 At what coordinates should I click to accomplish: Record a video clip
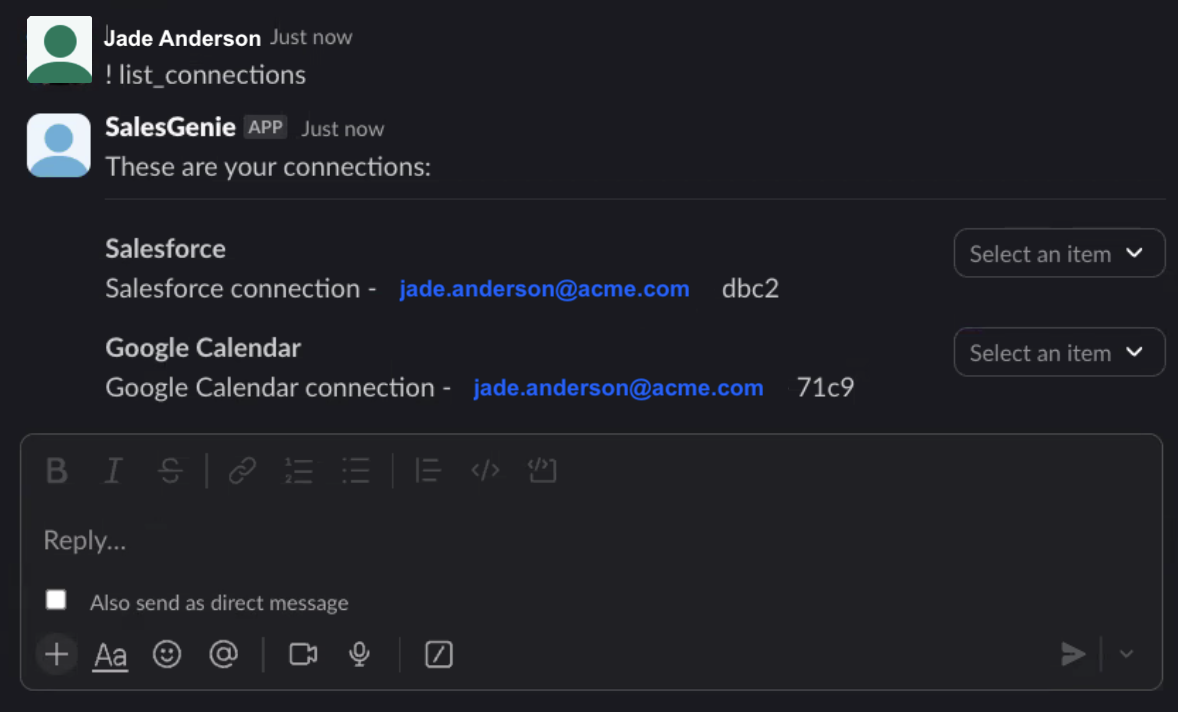click(x=303, y=654)
